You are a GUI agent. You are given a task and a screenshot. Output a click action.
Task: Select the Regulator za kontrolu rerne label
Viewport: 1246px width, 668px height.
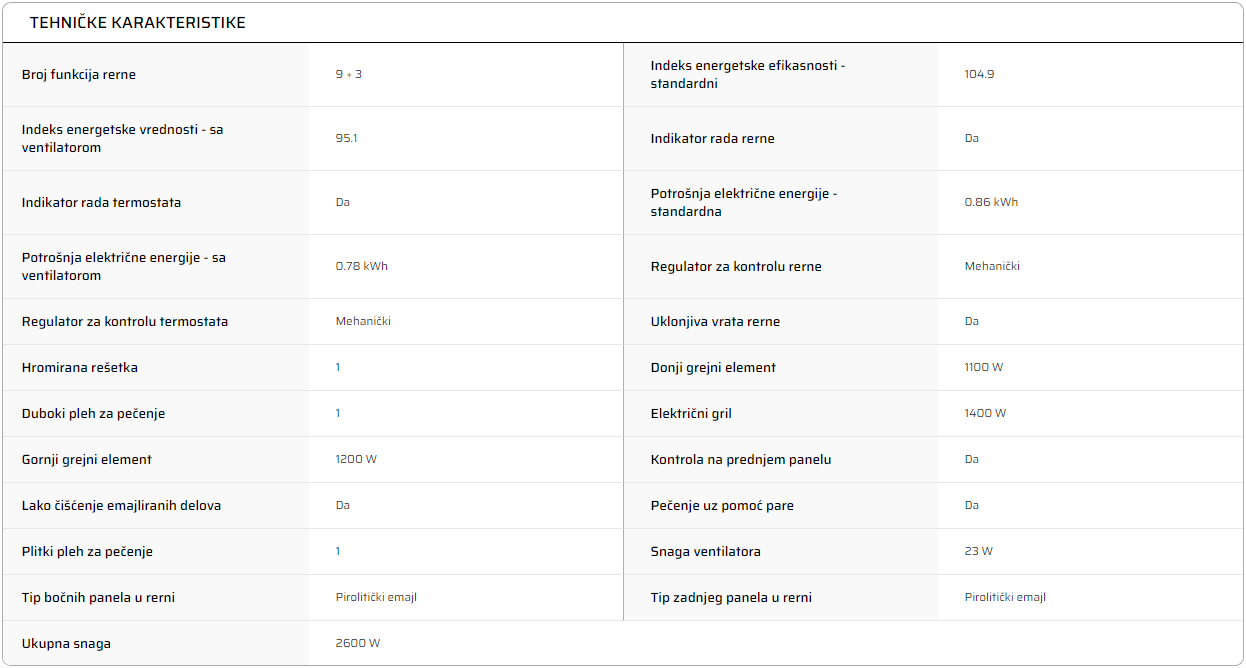736,267
